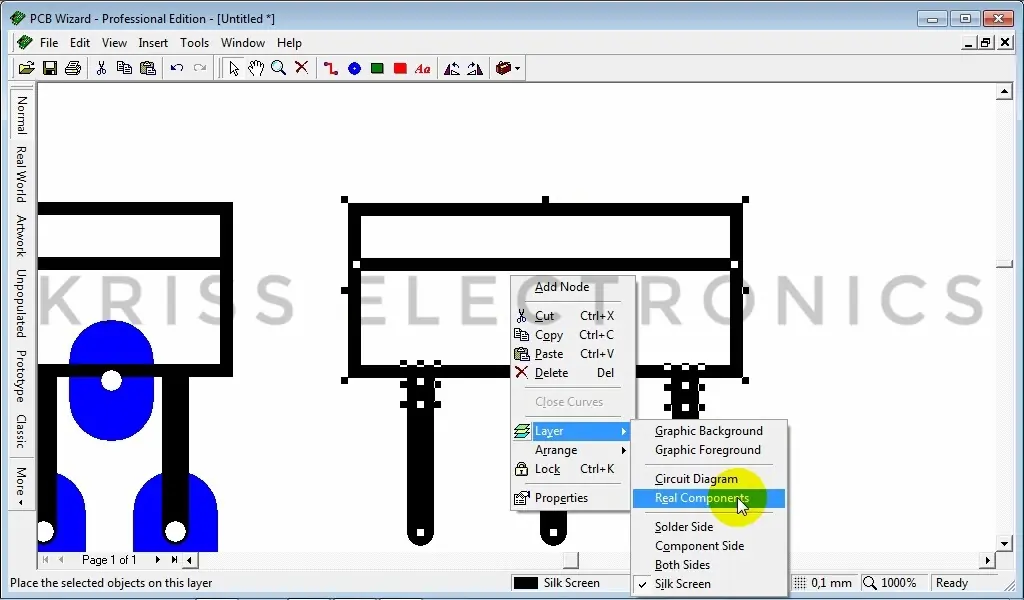The height and width of the screenshot is (600, 1024).
Task: Select the Aa text label tool
Action: pyautogui.click(x=423, y=68)
